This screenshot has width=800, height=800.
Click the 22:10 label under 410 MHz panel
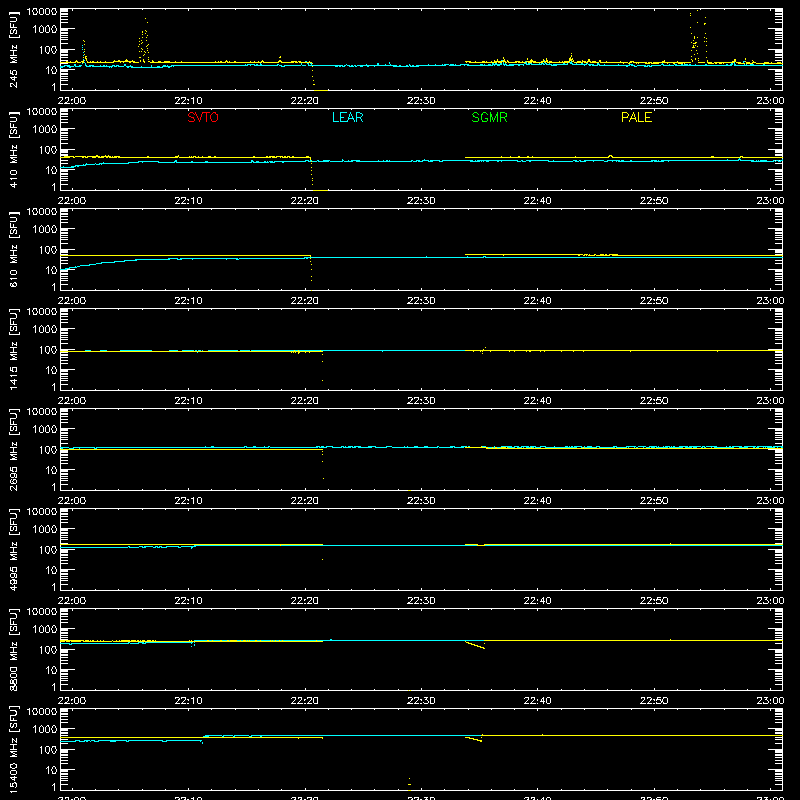(188, 201)
